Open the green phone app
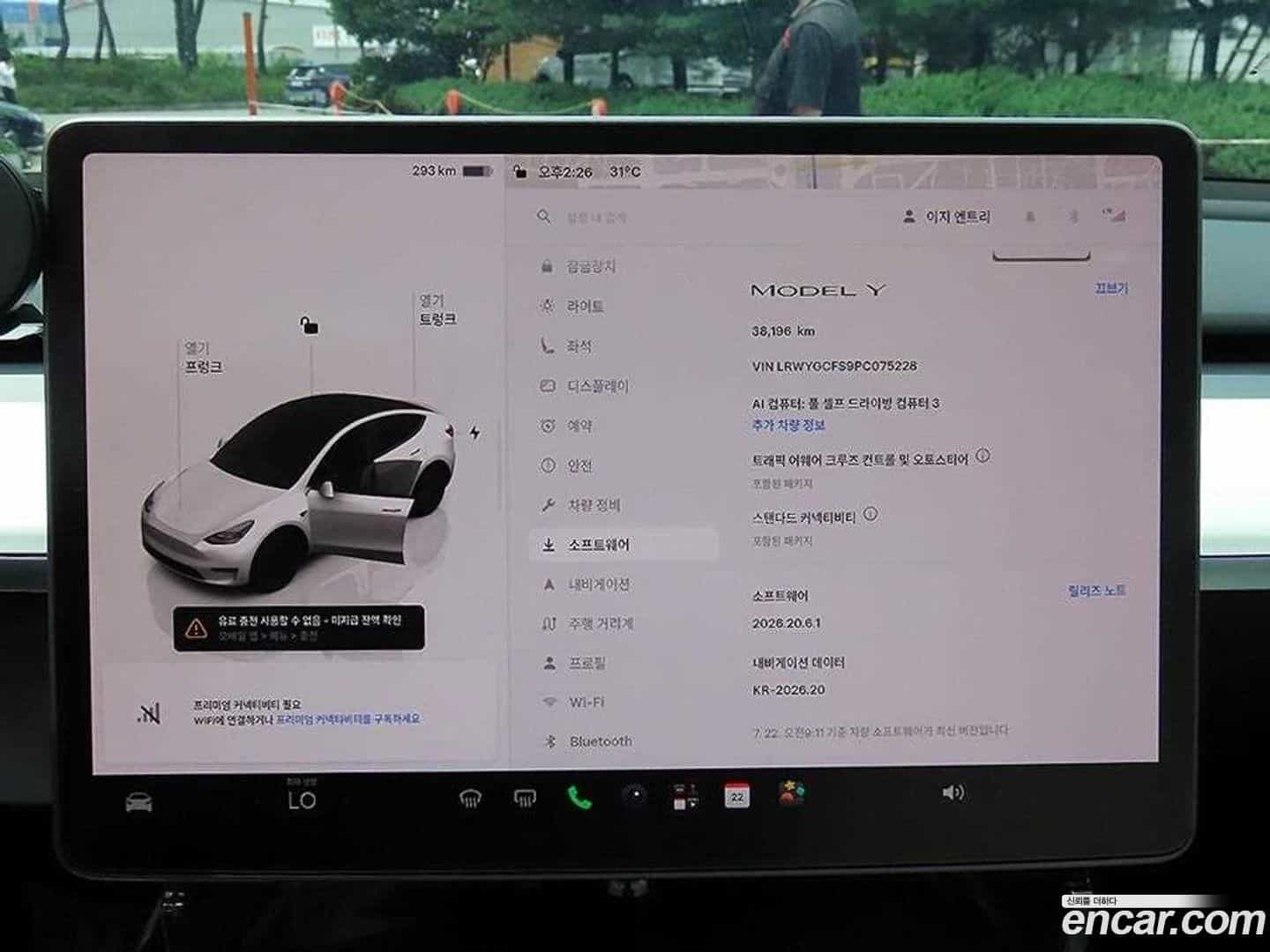 (x=579, y=798)
